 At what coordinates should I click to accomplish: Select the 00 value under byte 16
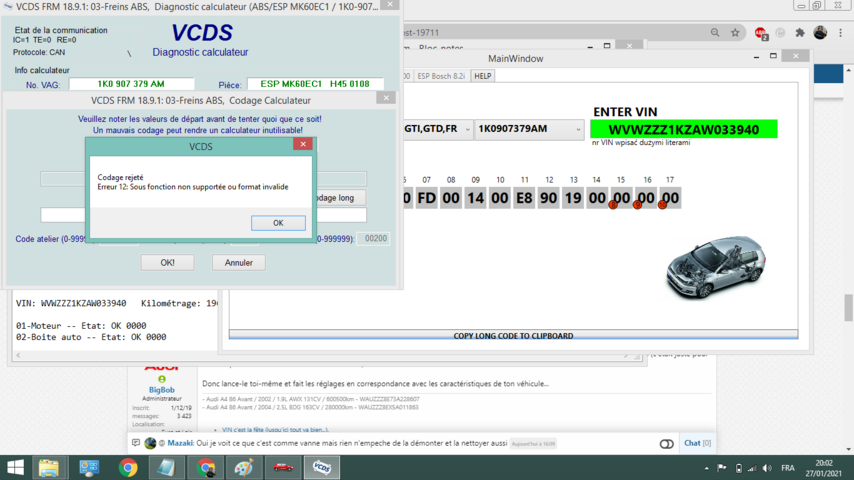point(646,198)
